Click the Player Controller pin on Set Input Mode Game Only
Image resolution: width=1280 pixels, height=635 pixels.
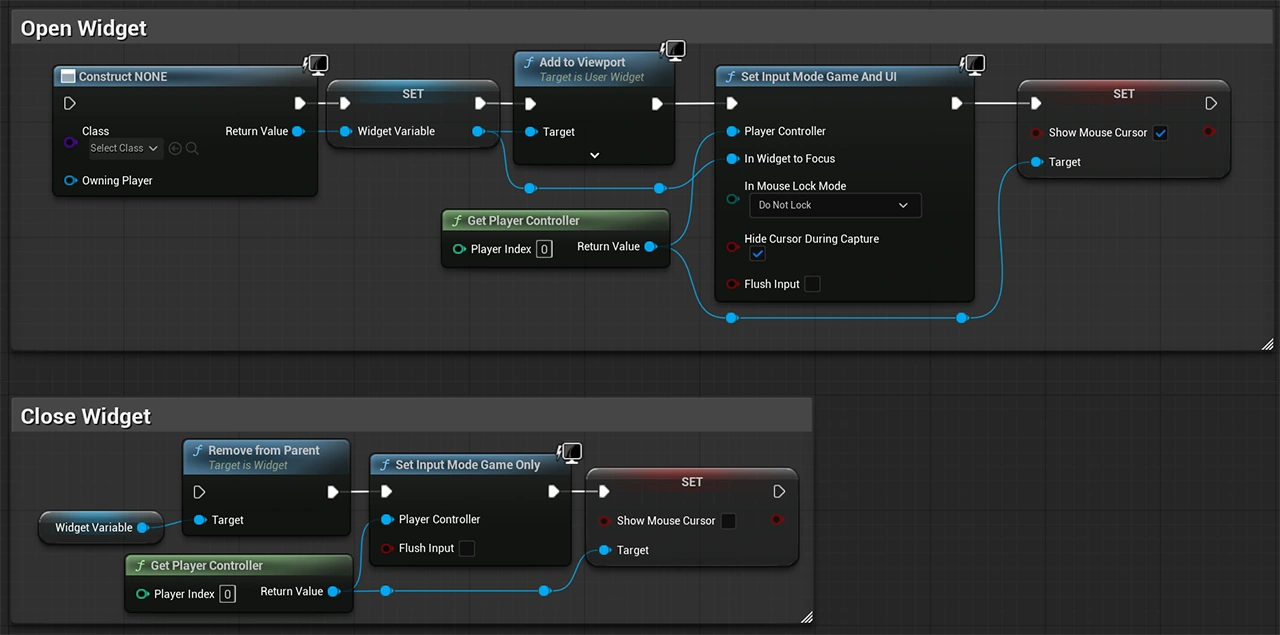[x=387, y=519]
